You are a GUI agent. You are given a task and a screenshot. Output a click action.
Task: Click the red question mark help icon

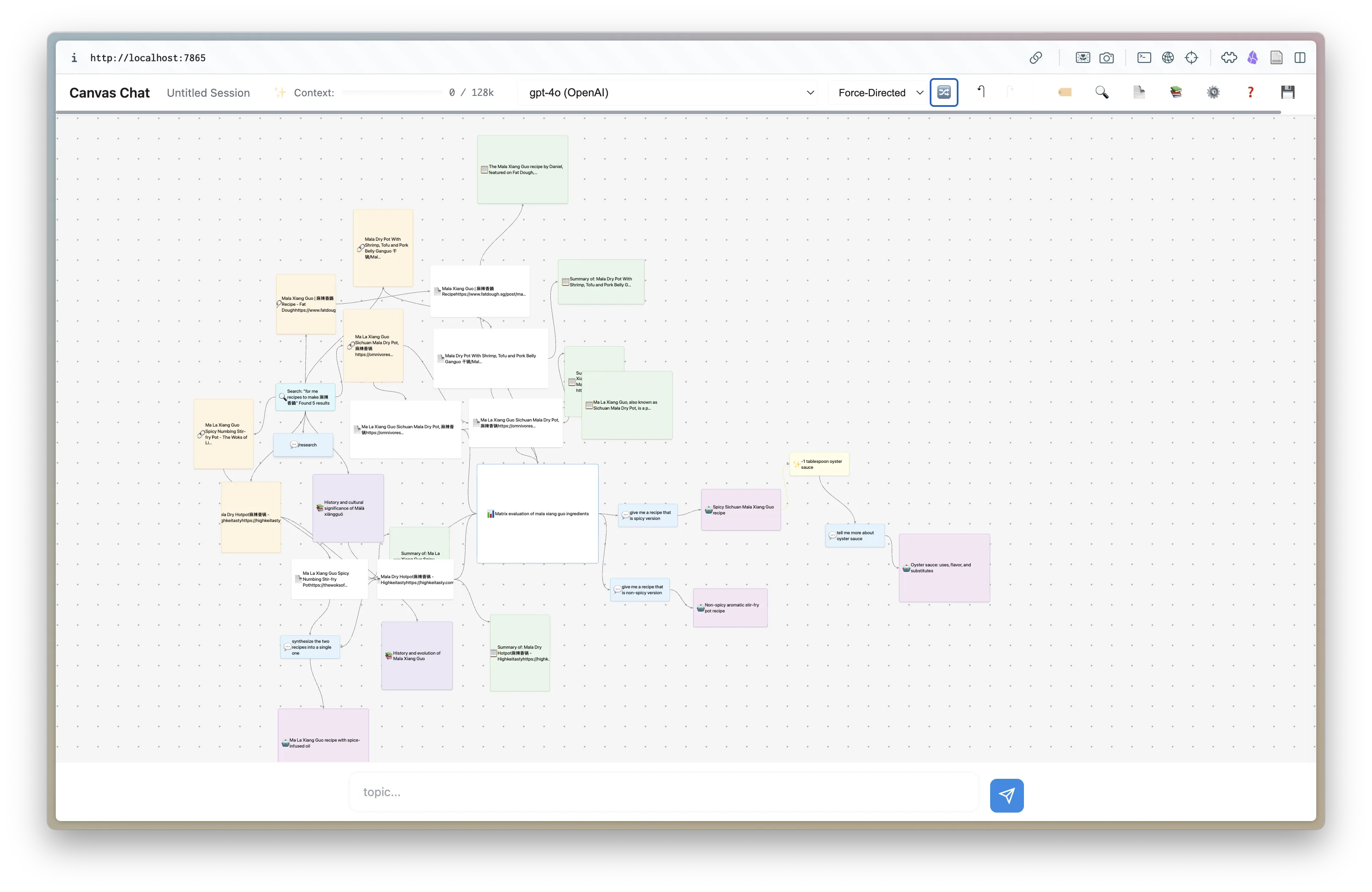tap(1250, 92)
